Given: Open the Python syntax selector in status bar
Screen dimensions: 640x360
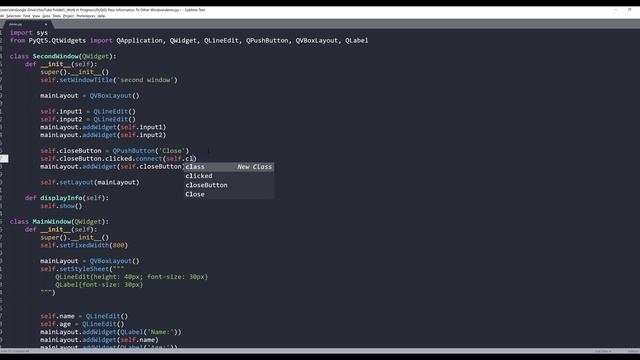Looking at the screenshot, I should [633, 351].
